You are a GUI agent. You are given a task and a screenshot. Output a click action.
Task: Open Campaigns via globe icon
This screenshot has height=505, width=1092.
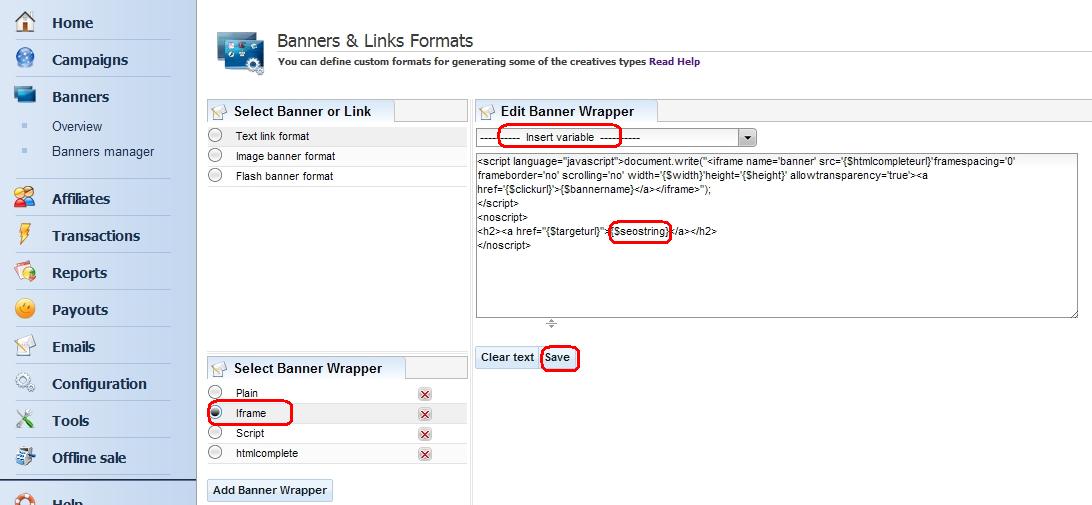(25, 59)
